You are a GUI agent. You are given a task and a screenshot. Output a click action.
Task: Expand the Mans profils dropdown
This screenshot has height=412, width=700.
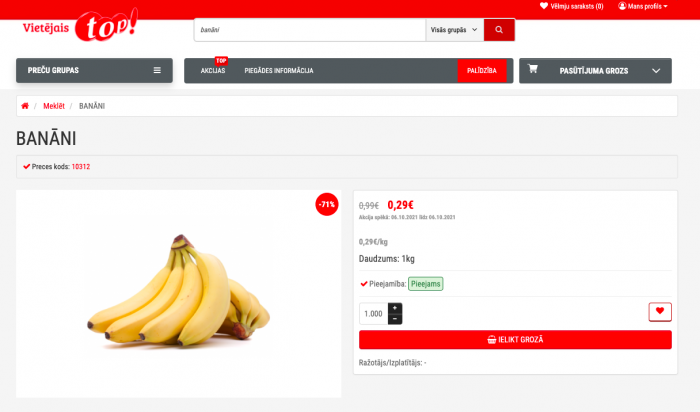(x=643, y=6)
